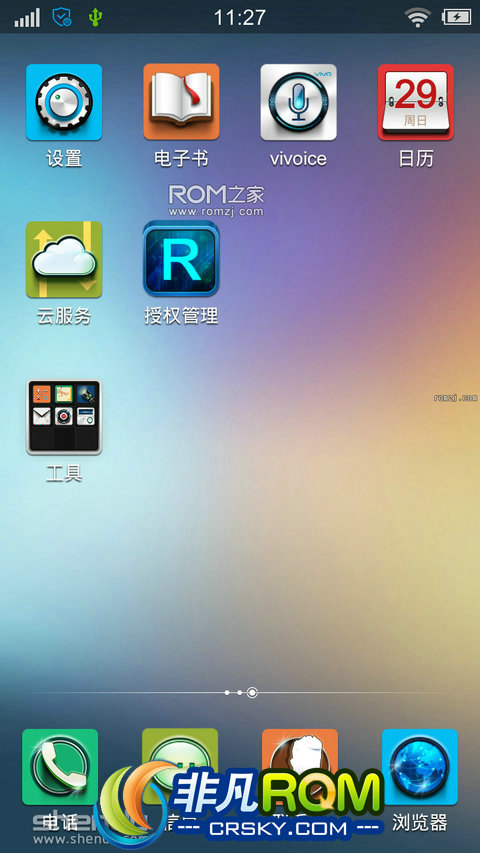Tap the vivoice label text

298,159
